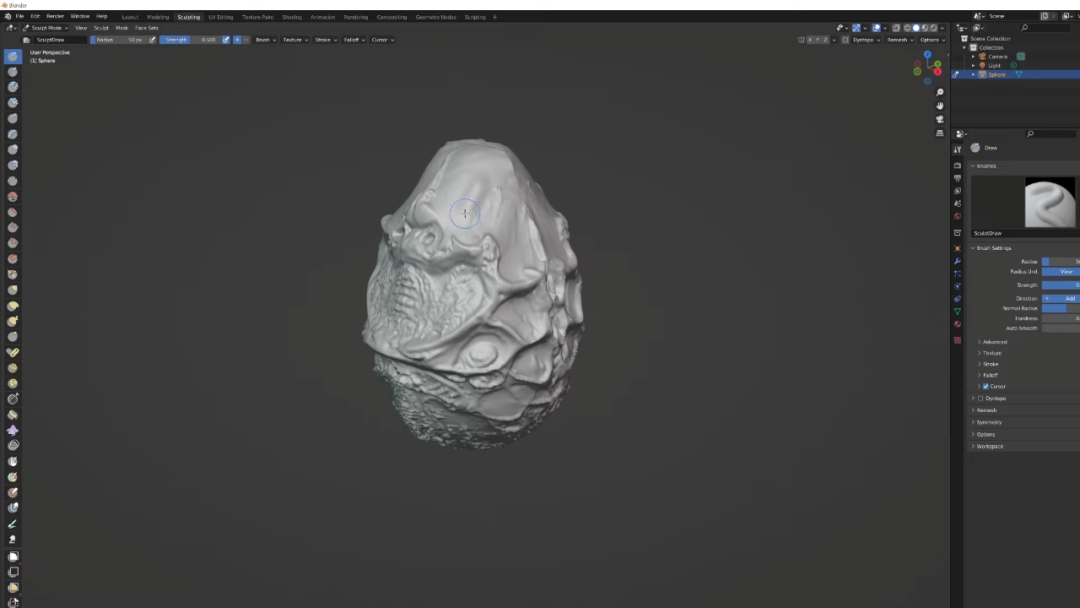Open the Options dropdown in header

point(933,40)
